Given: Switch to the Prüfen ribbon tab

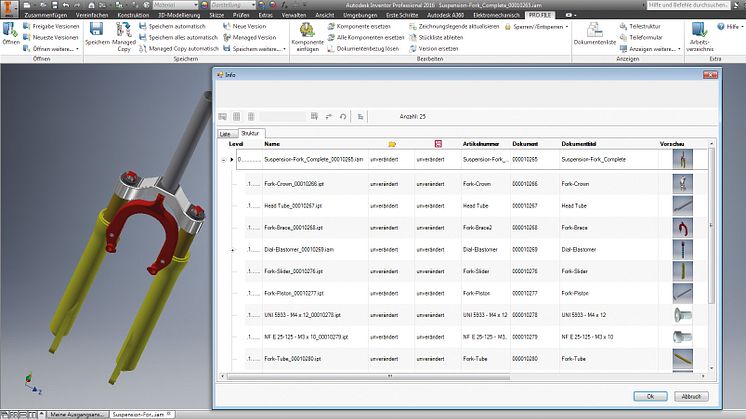Looking at the screenshot, I should click(x=241, y=15).
